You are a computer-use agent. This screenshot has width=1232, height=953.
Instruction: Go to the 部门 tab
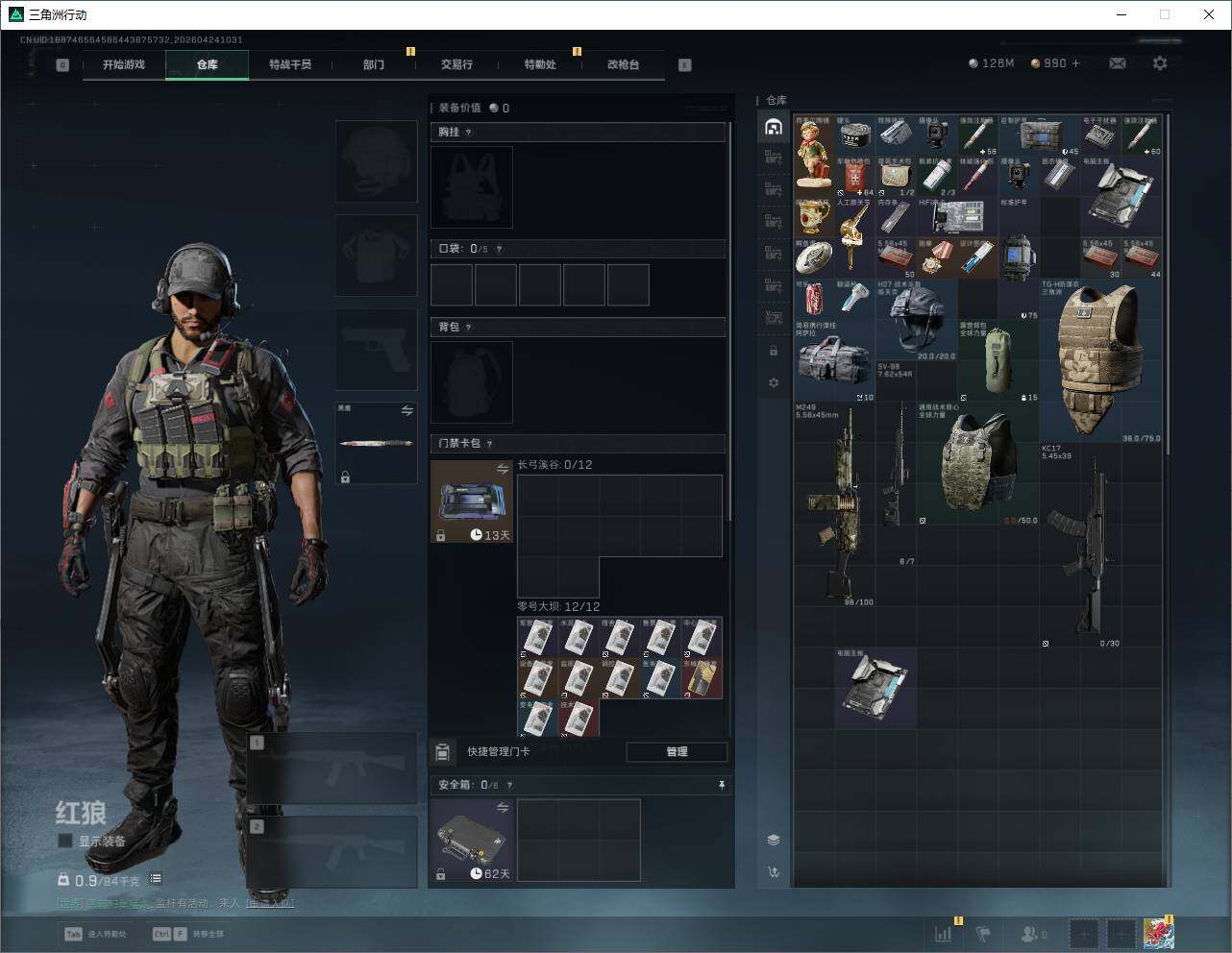(374, 64)
